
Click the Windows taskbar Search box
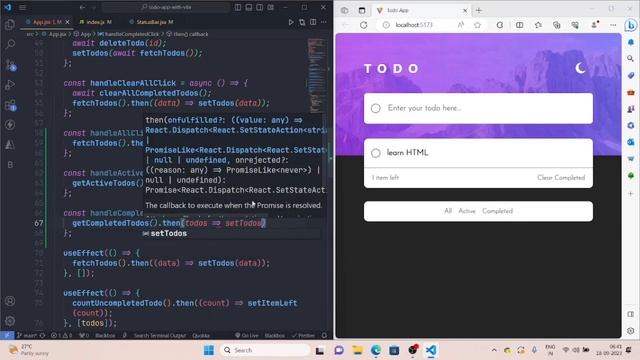(x=265, y=350)
